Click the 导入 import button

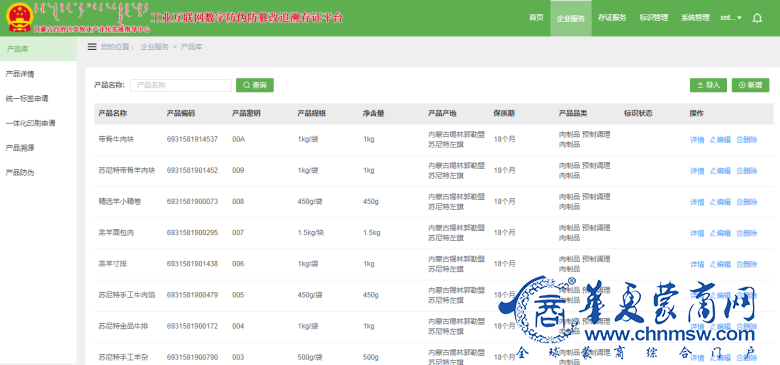coord(708,85)
